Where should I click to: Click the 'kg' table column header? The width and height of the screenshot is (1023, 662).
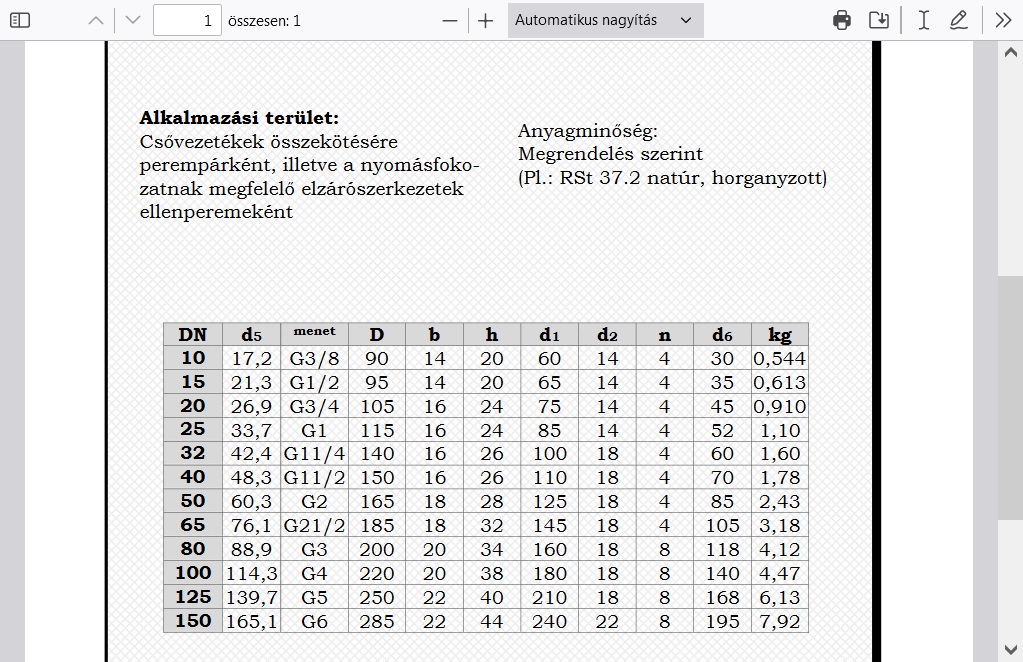coord(779,334)
